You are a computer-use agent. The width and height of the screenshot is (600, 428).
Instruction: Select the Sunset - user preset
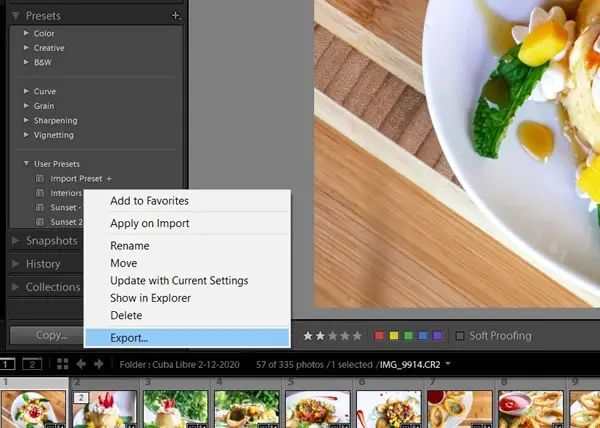tap(66, 208)
